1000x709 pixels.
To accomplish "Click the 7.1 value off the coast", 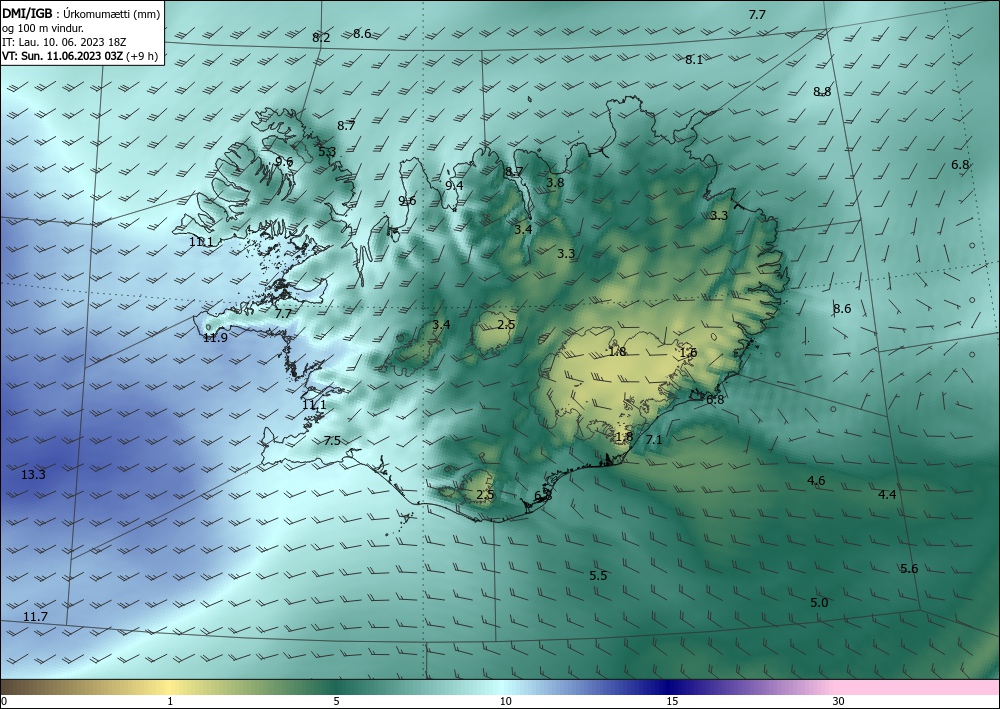I will tap(654, 439).
